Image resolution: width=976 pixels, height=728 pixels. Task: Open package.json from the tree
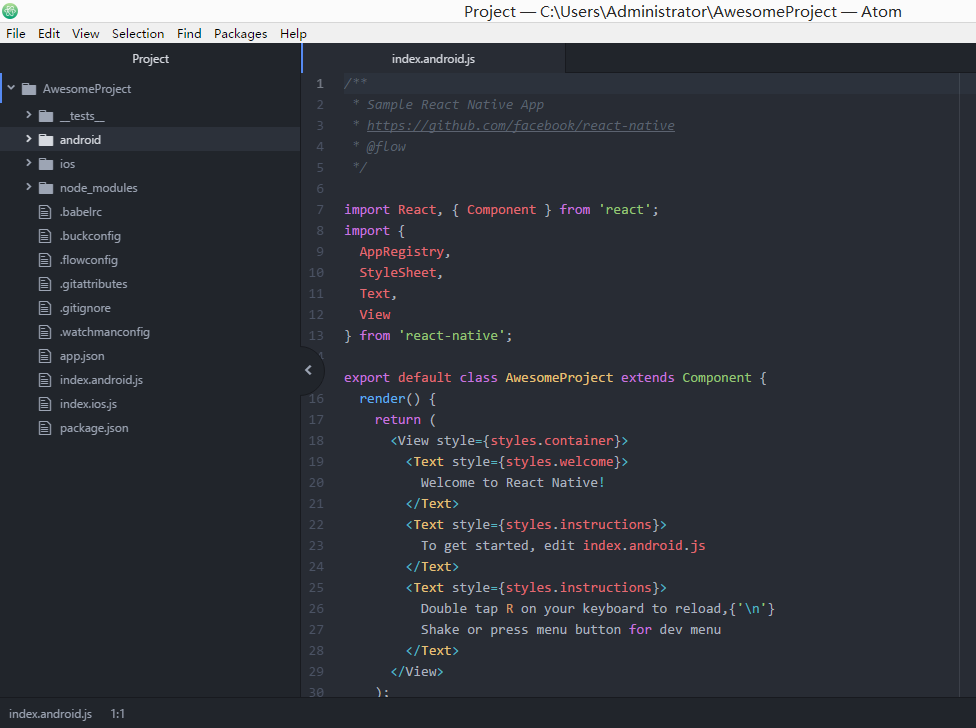coord(94,428)
